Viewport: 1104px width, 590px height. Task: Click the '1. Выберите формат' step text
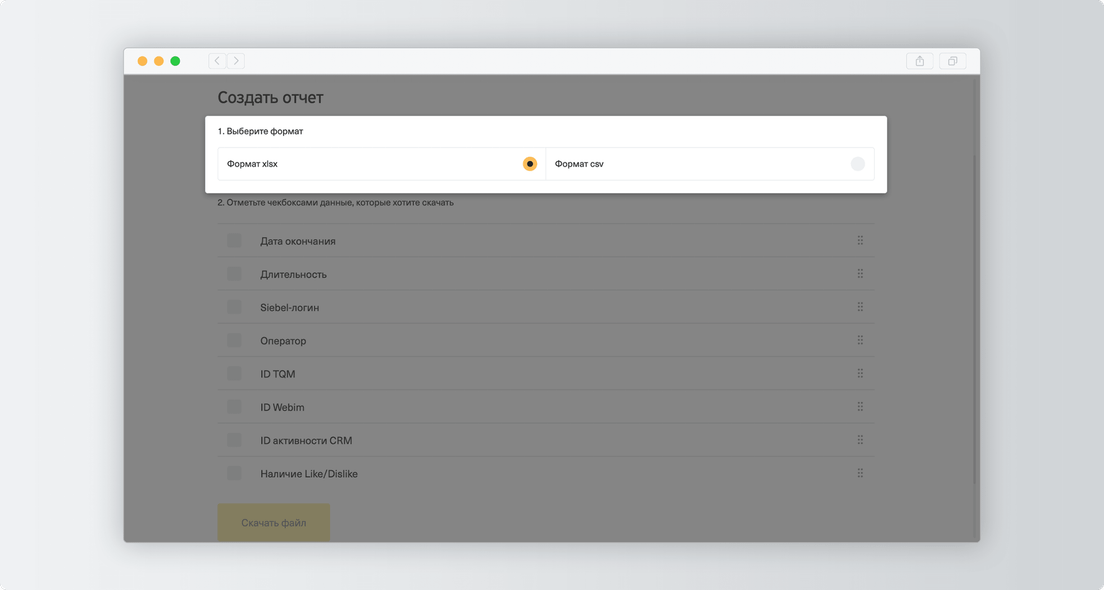pos(261,131)
